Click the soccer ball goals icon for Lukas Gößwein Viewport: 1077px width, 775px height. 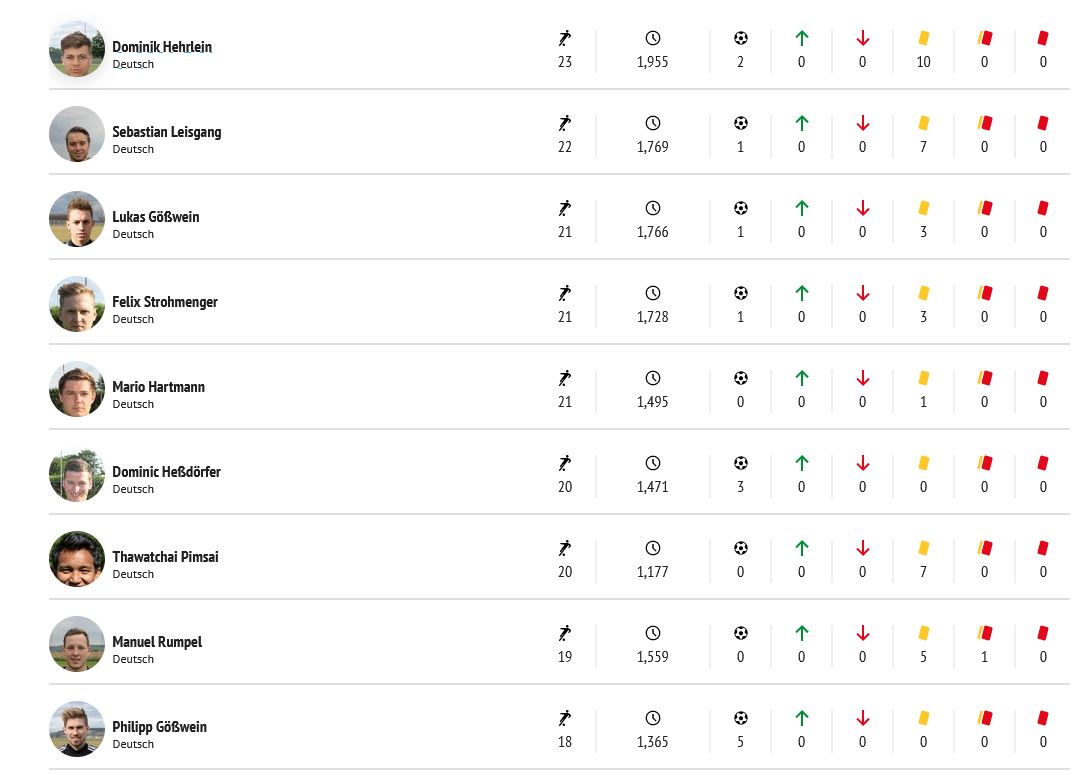coord(740,208)
